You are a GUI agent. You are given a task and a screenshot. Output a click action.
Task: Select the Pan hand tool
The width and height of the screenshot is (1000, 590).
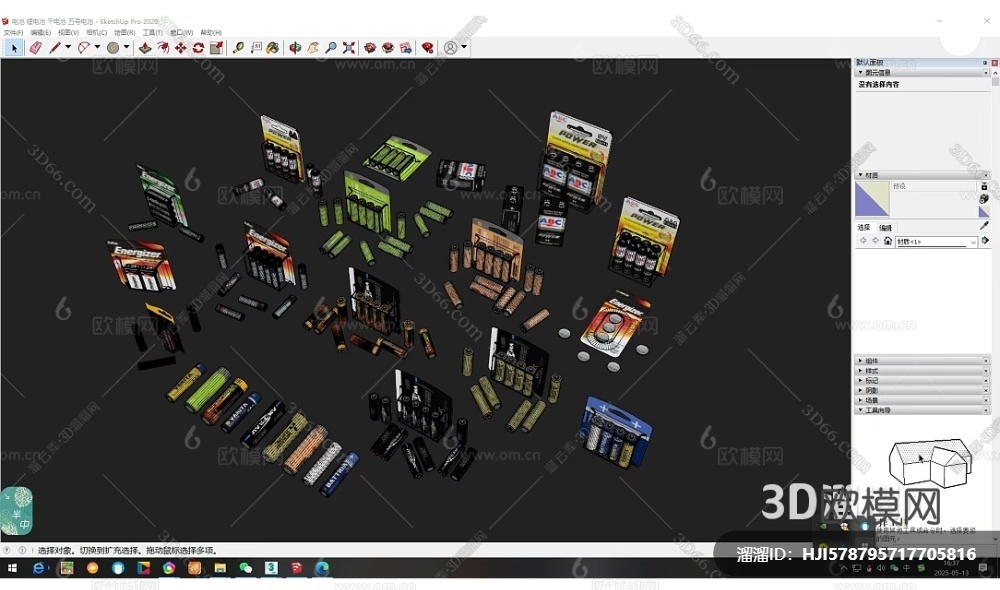point(313,48)
